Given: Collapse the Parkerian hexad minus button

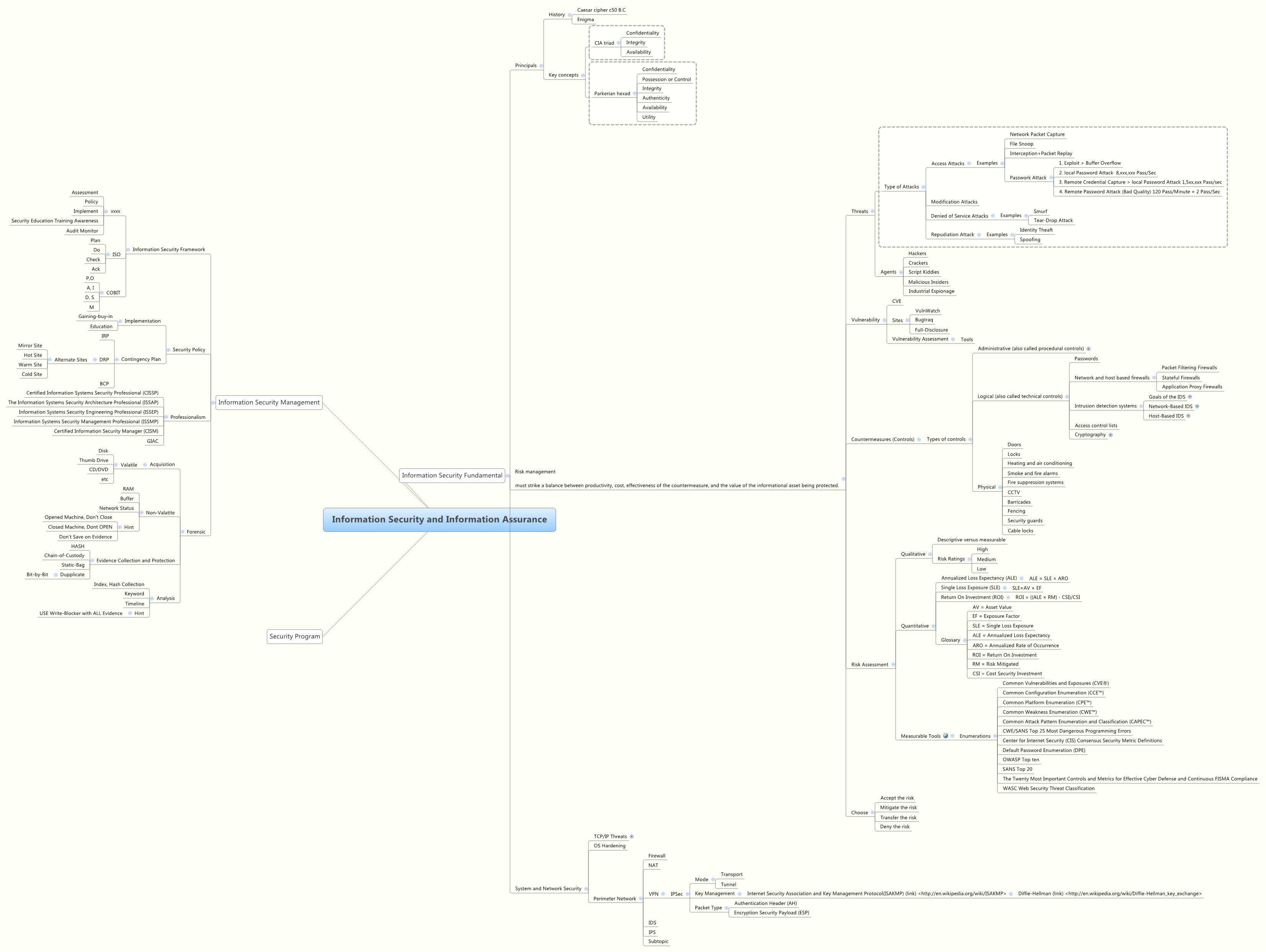Looking at the screenshot, I should pyautogui.click(x=635, y=93).
